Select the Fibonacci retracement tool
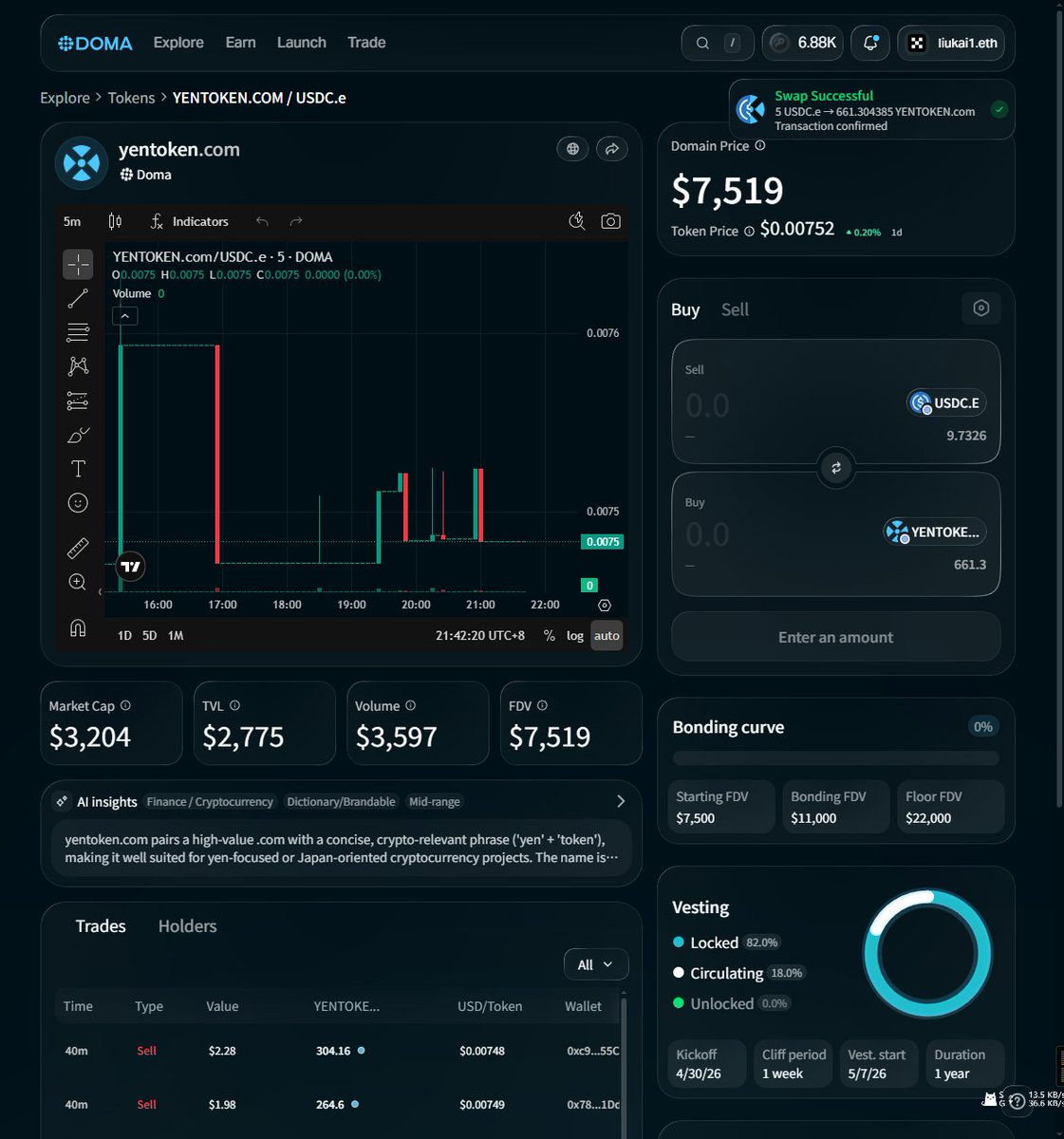This screenshot has height=1139, width=1064. [x=78, y=332]
